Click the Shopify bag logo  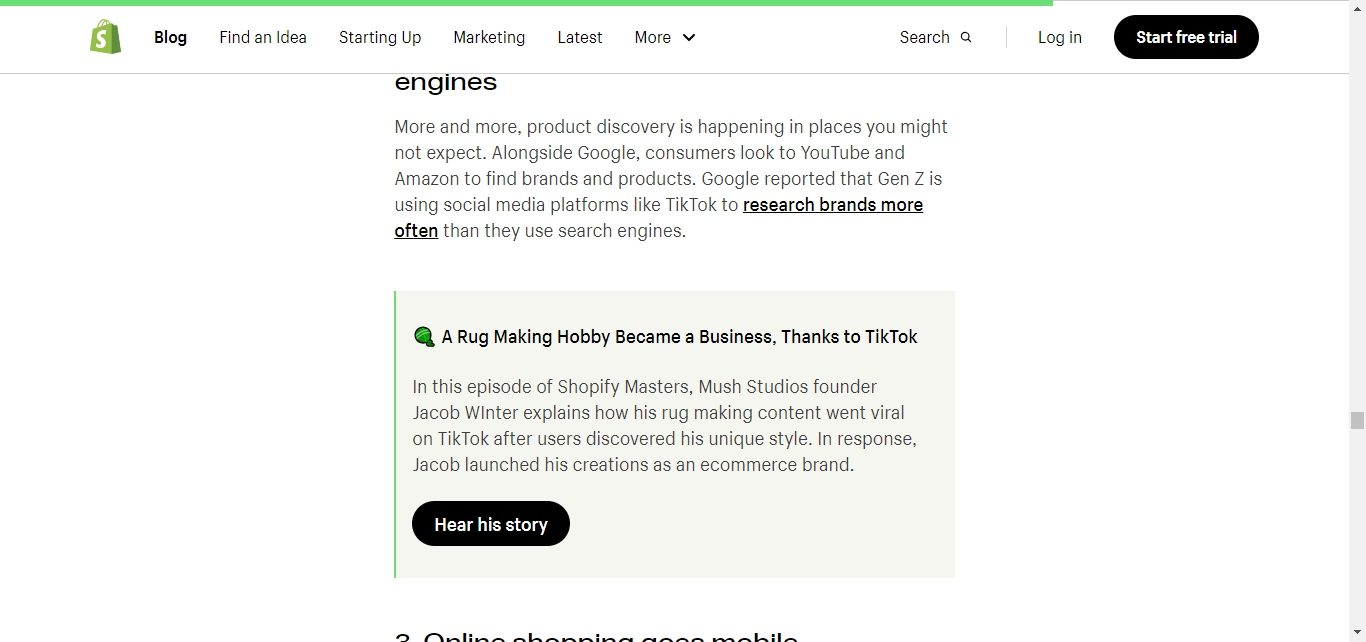click(x=105, y=37)
